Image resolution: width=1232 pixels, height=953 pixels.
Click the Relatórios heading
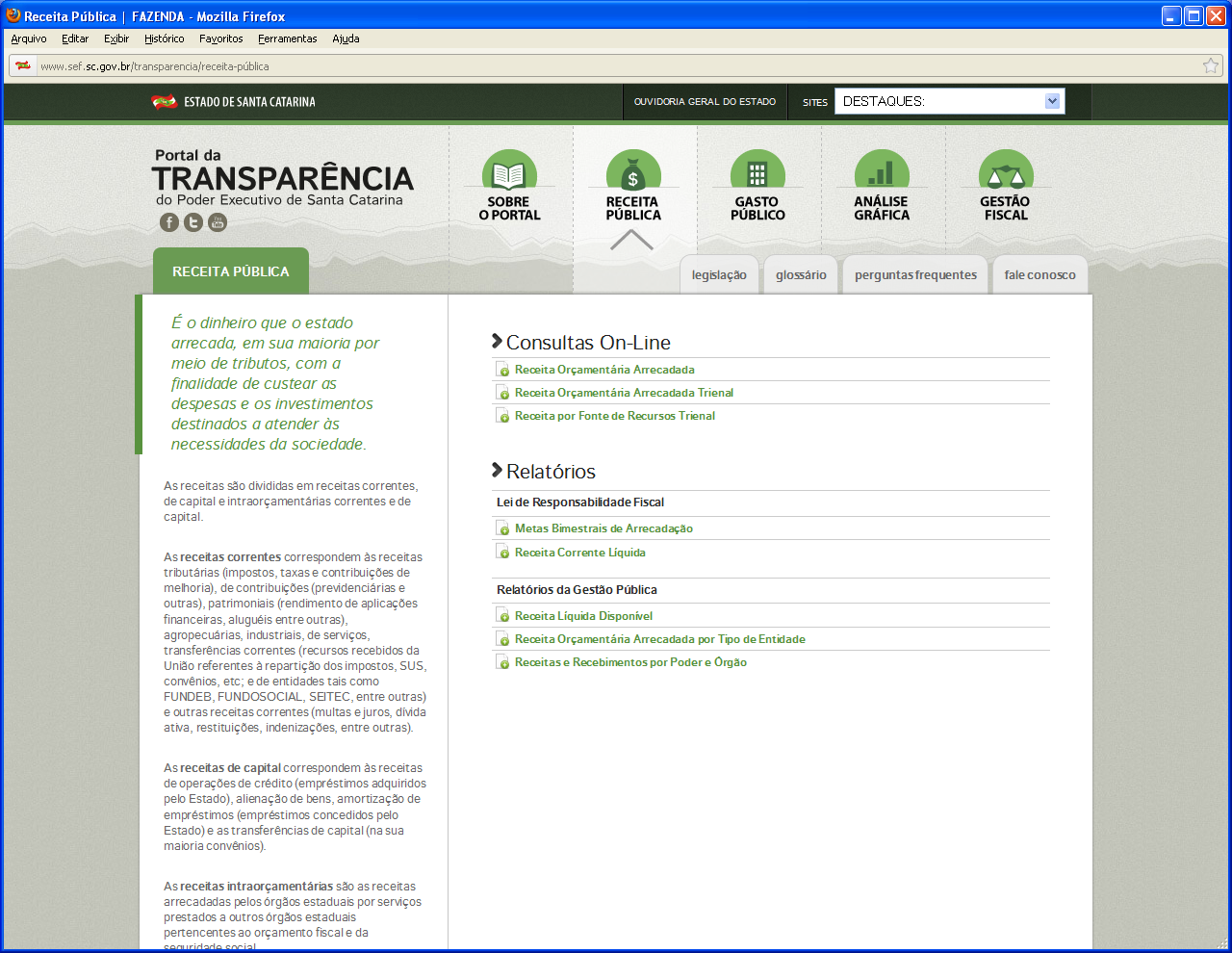[x=551, y=472]
